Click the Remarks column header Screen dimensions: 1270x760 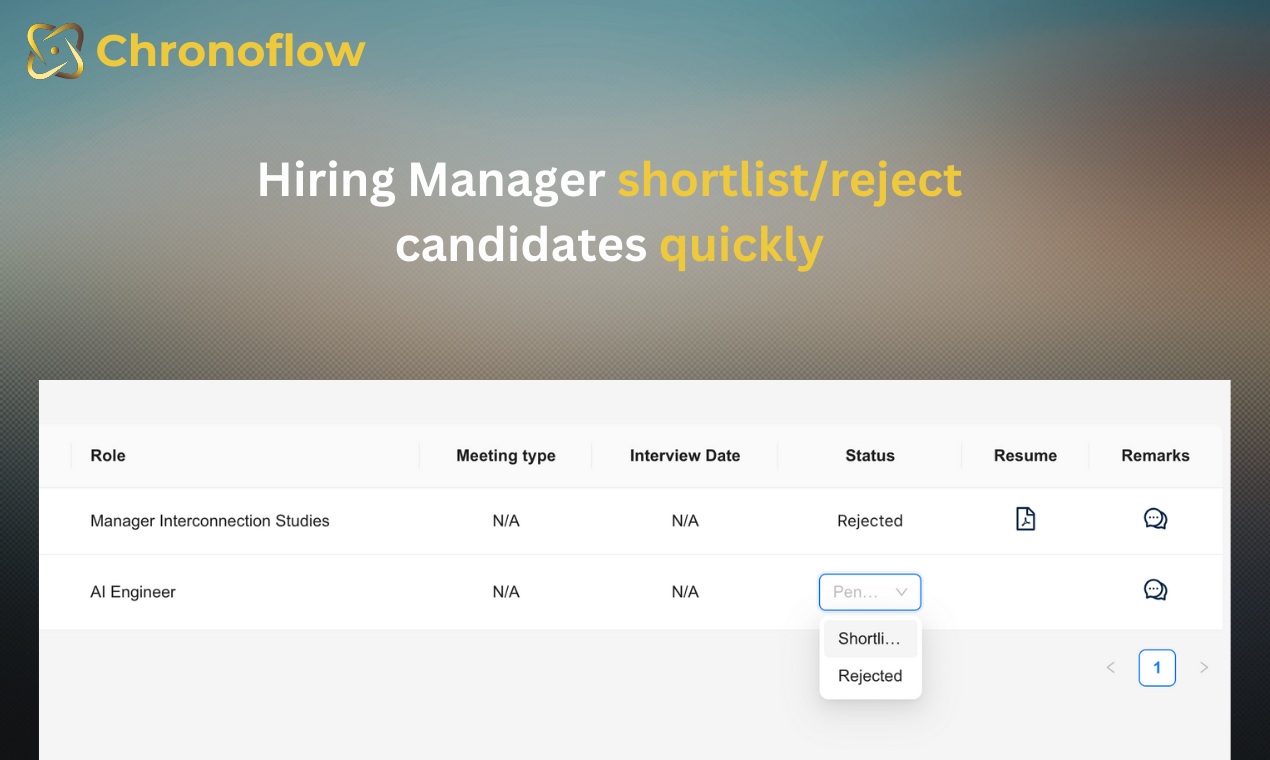click(x=1155, y=455)
